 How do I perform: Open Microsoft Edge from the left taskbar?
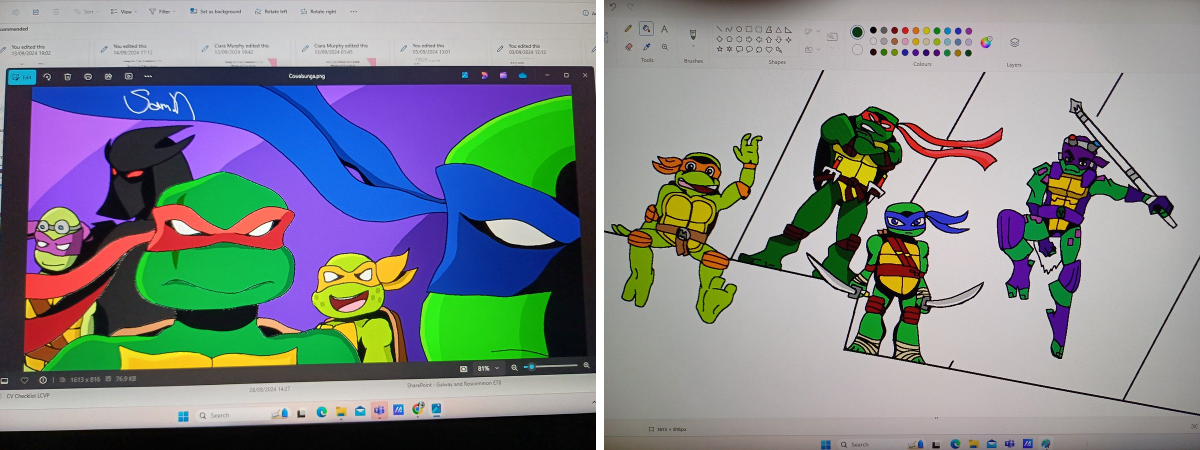[322, 412]
